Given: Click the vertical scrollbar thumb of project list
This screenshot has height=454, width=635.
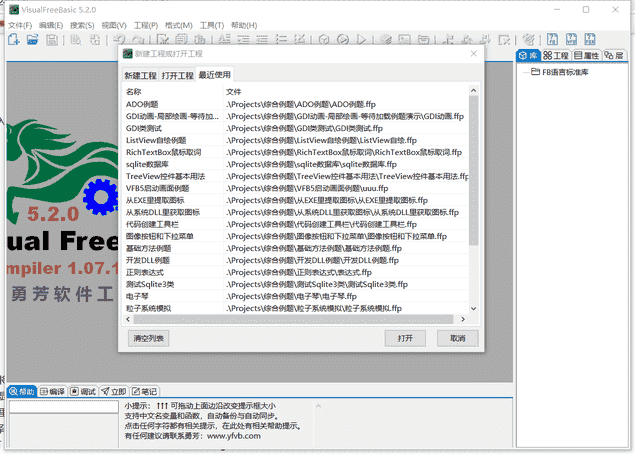Looking at the screenshot, I should pyautogui.click(x=473, y=170).
